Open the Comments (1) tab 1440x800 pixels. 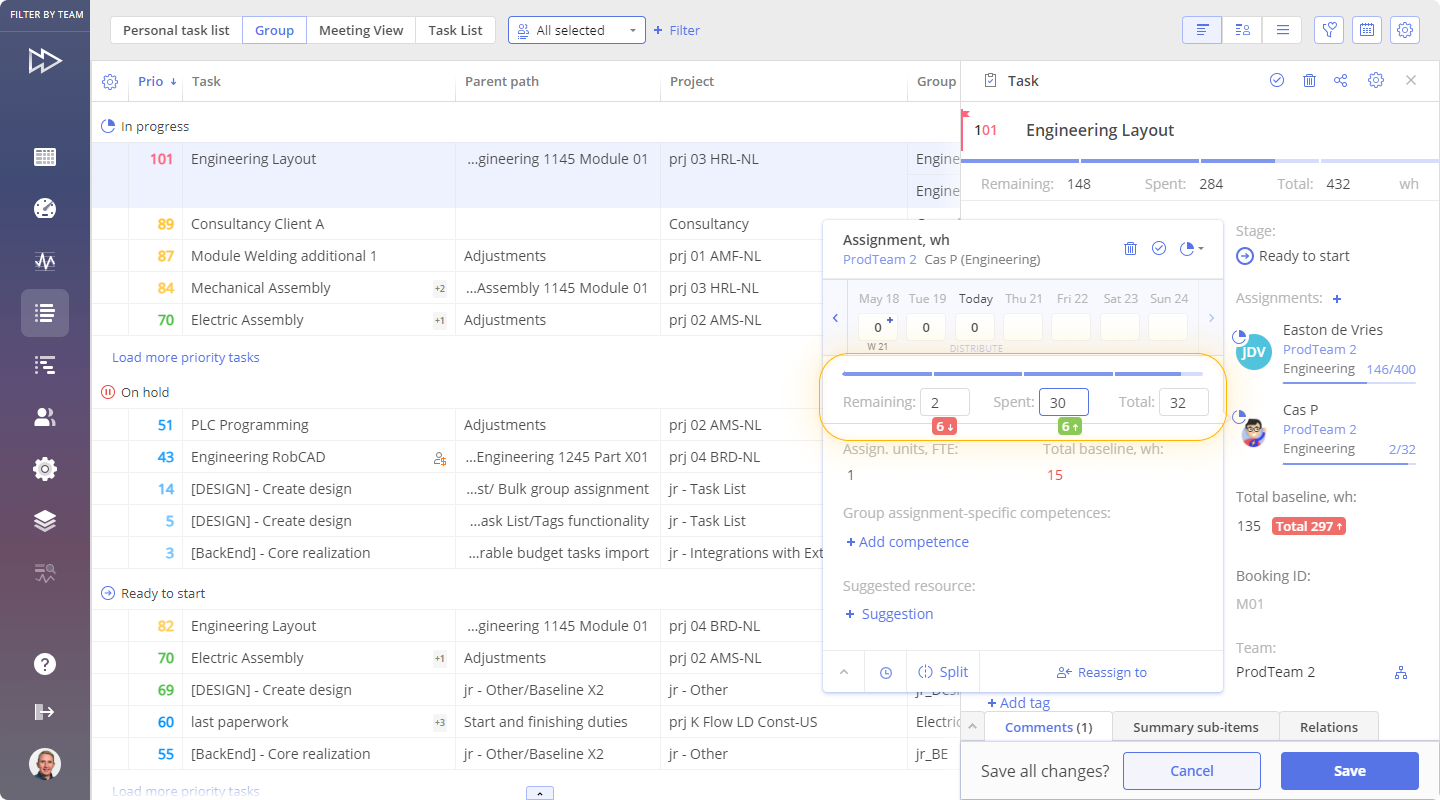[x=1048, y=727]
